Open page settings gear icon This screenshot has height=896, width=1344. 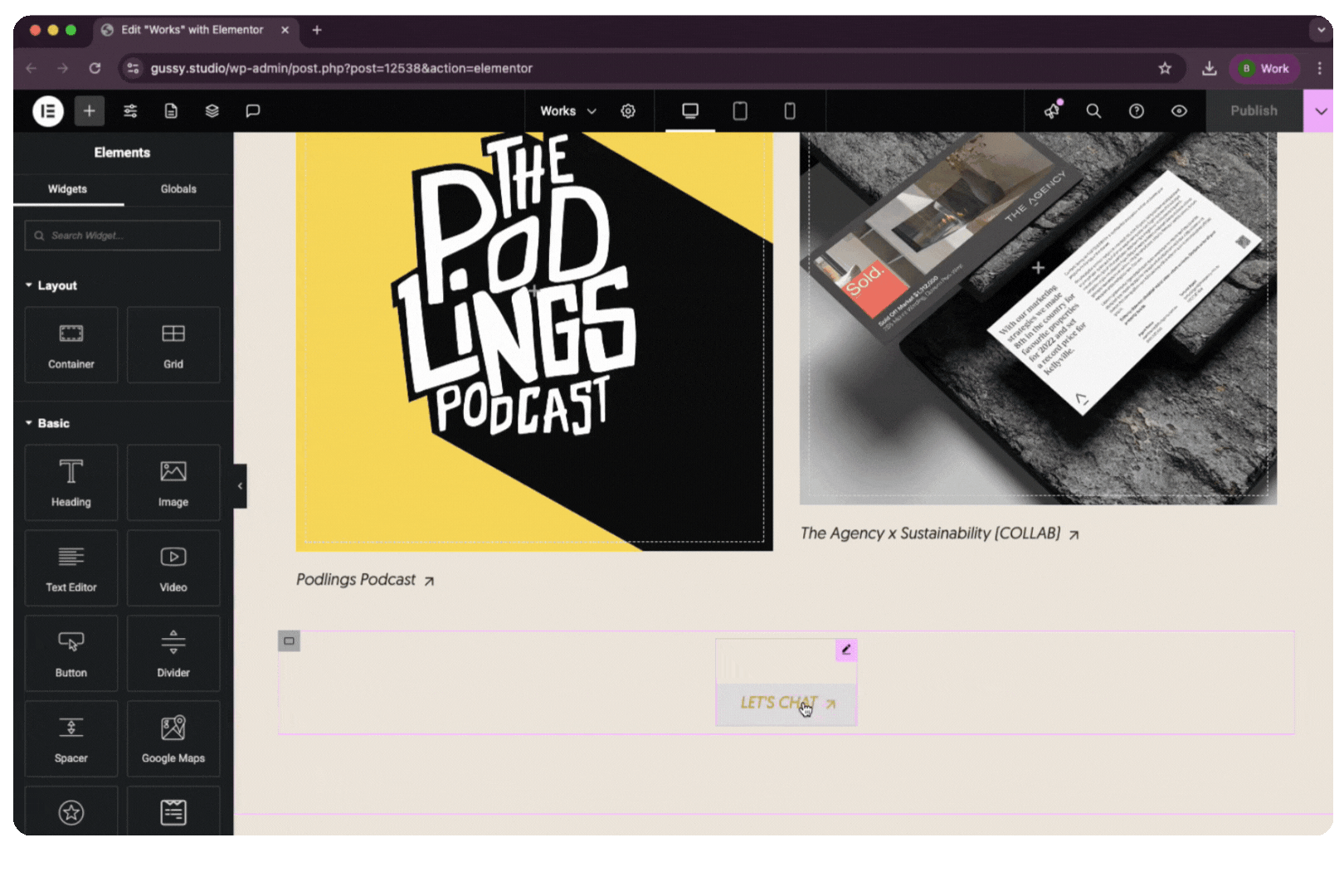[628, 111]
